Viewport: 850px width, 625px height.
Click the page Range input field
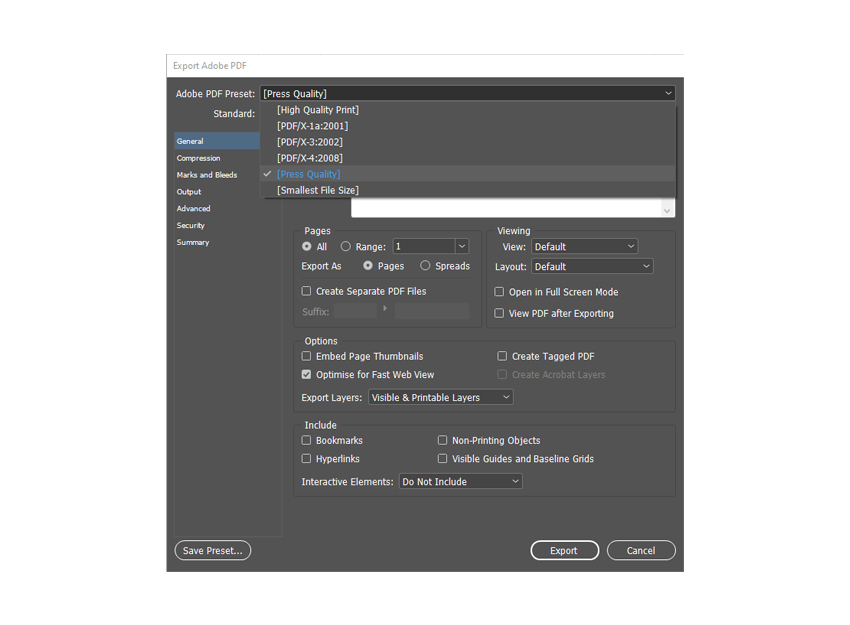click(x=424, y=247)
